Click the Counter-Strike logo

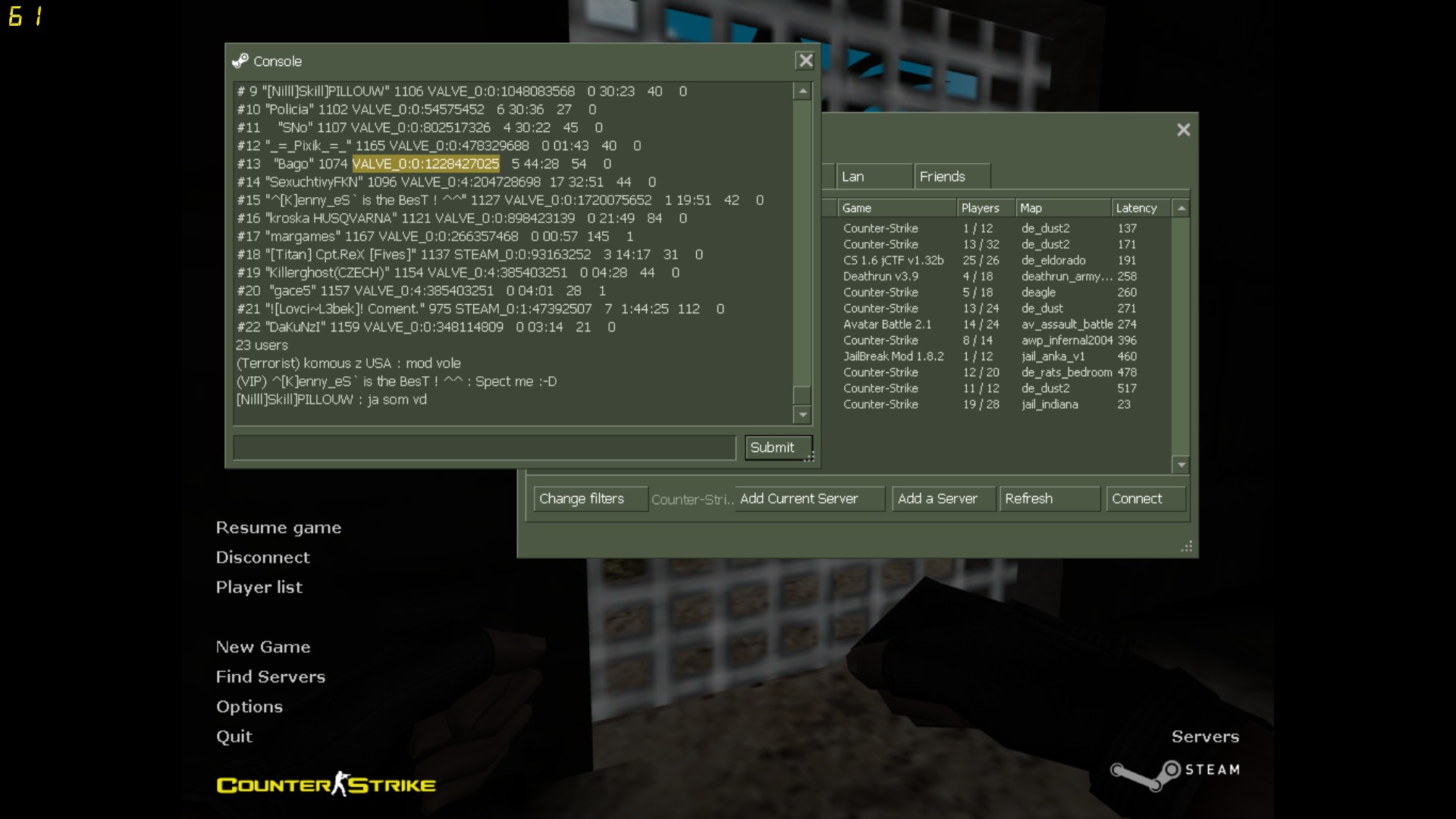click(326, 784)
